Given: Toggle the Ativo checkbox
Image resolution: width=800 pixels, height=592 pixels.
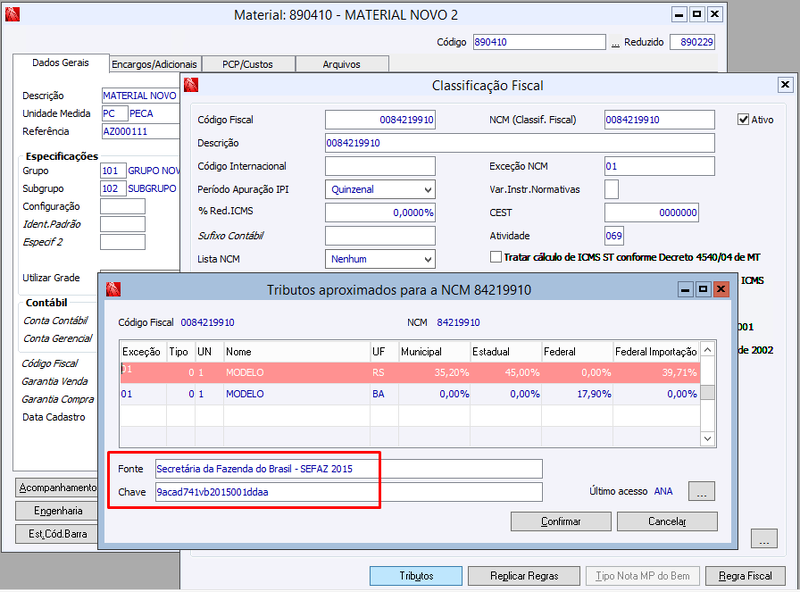Looking at the screenshot, I should coord(743,119).
